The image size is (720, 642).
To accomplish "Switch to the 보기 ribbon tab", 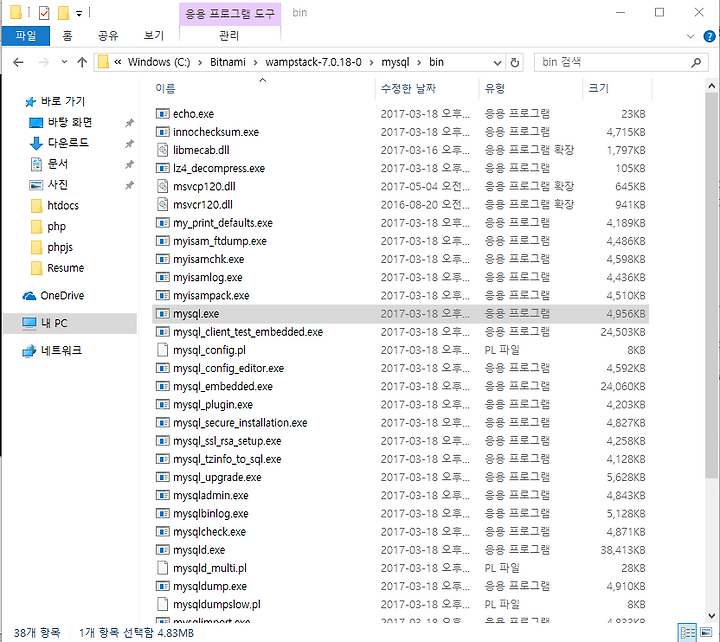I will pyautogui.click(x=153, y=35).
